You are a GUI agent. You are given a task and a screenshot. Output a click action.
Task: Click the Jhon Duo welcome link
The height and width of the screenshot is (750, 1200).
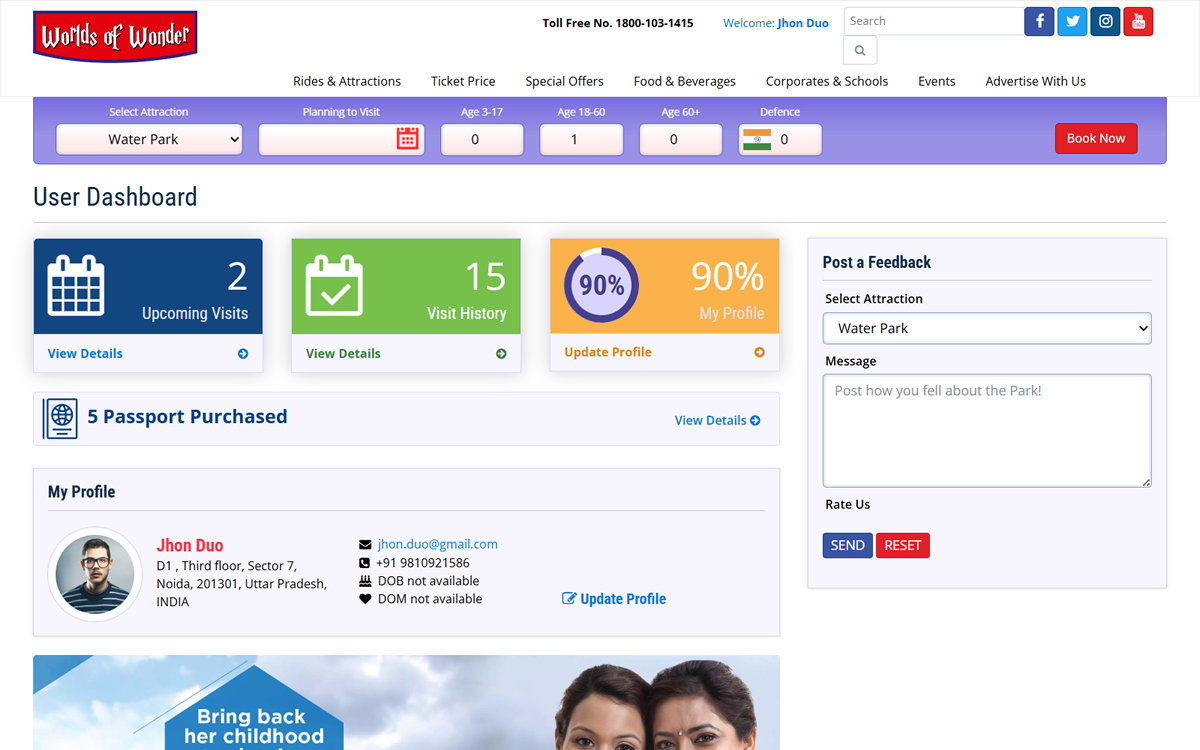click(803, 23)
